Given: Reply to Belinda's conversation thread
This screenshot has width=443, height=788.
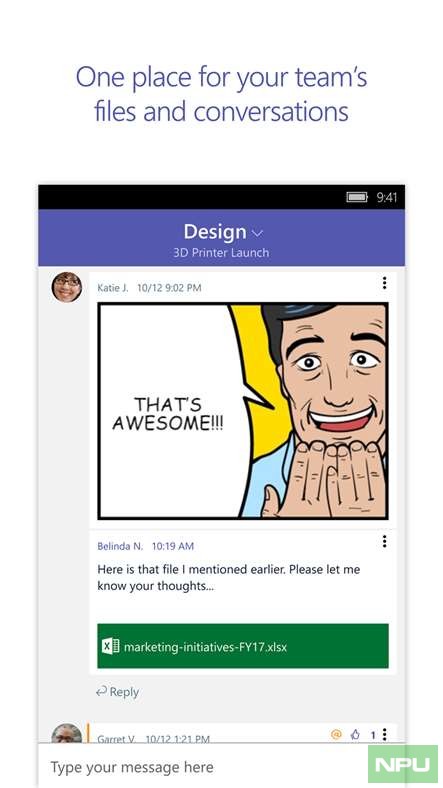Looking at the screenshot, I should pos(118,692).
